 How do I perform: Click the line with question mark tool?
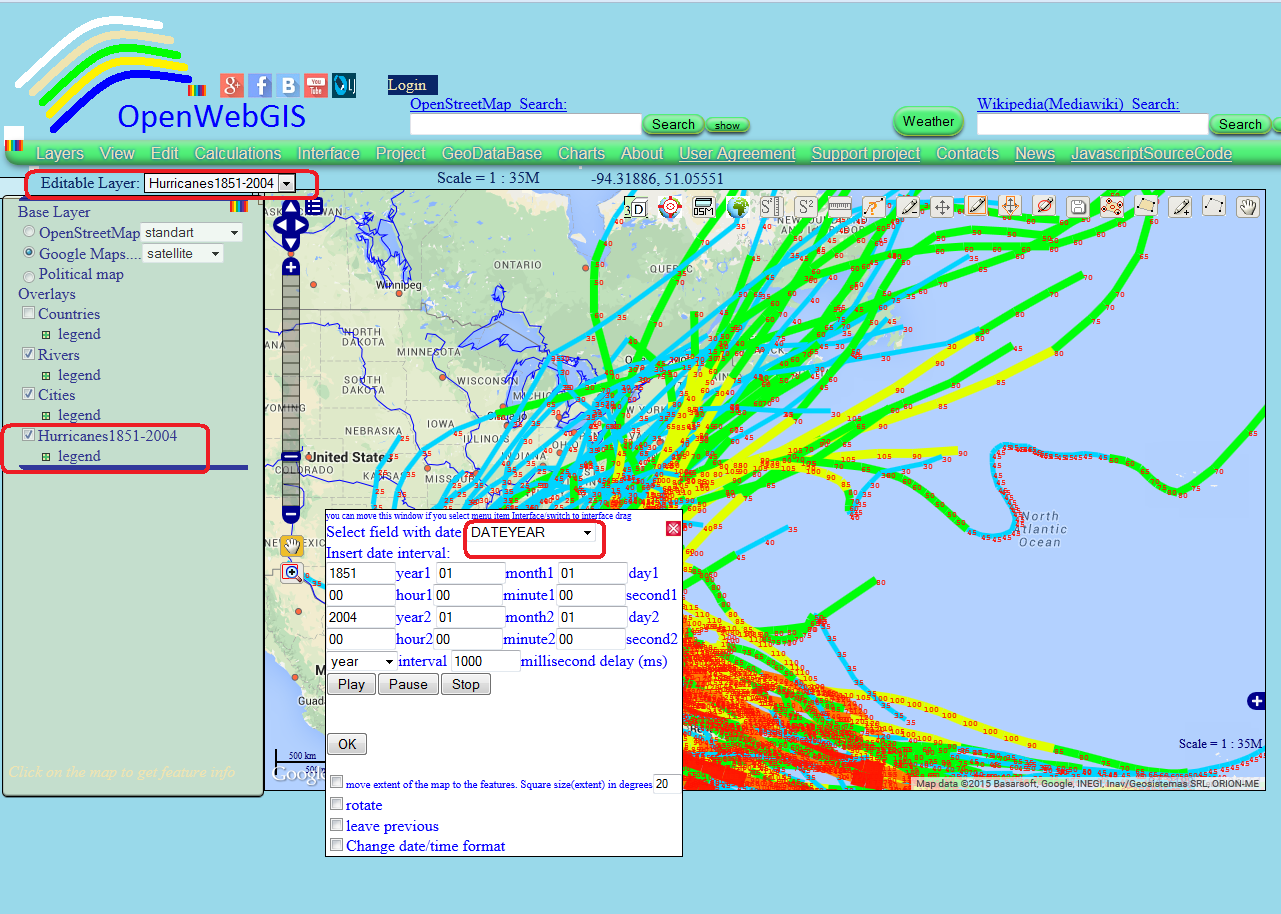click(873, 207)
